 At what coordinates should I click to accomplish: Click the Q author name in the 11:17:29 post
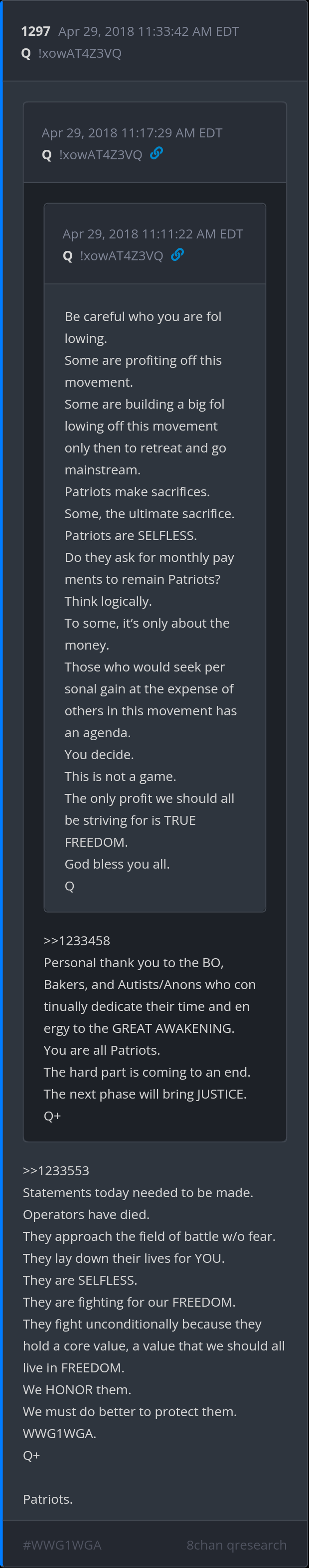click(x=47, y=155)
